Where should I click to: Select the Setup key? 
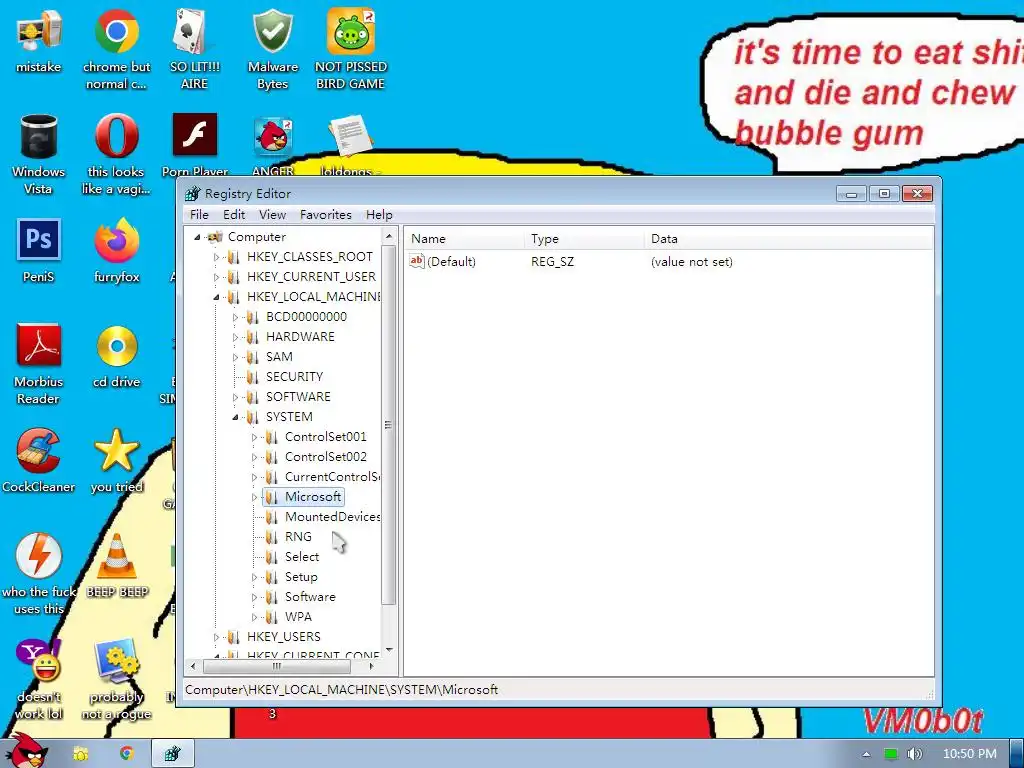pos(301,577)
